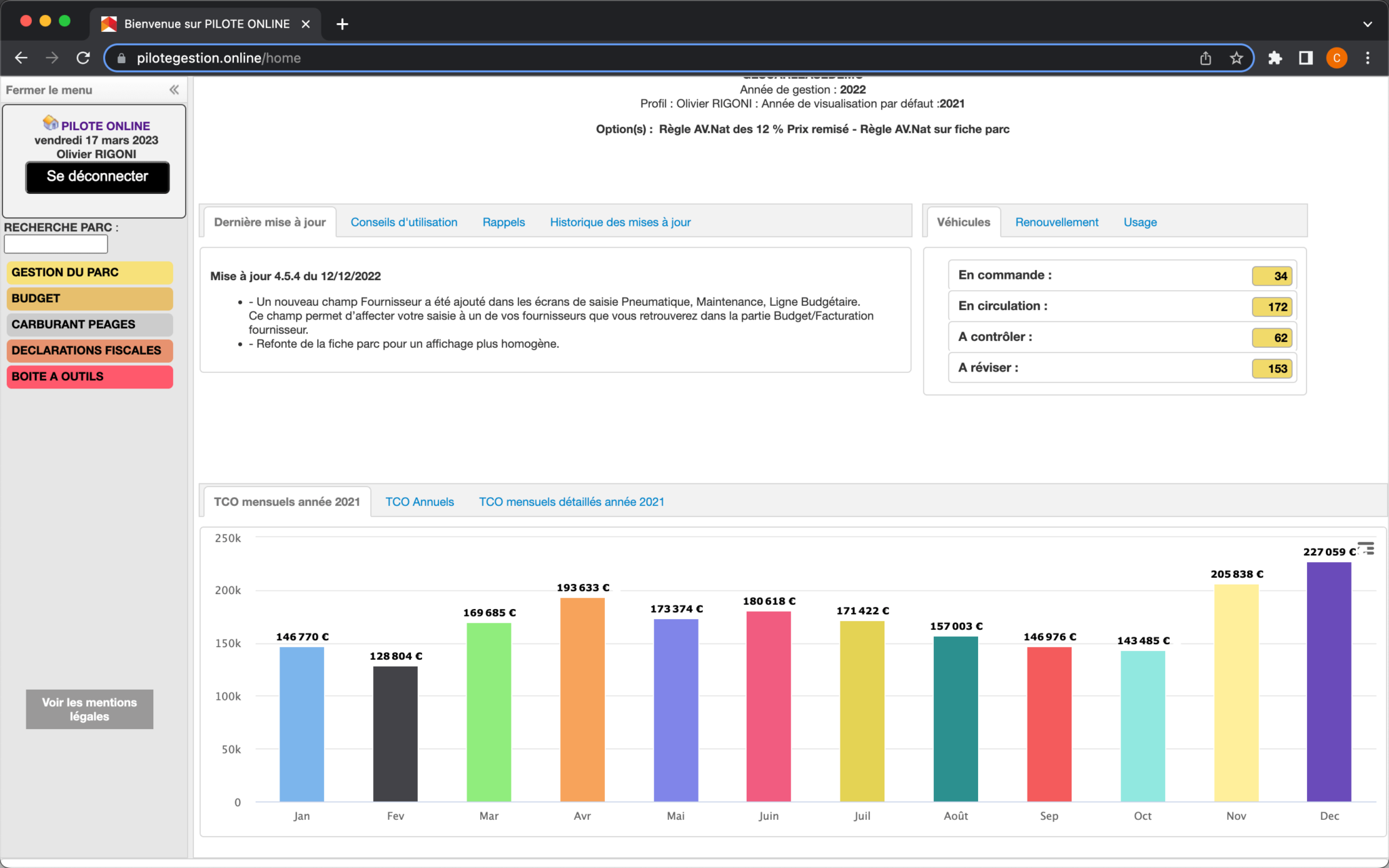Click the browser reload icon

(x=83, y=58)
